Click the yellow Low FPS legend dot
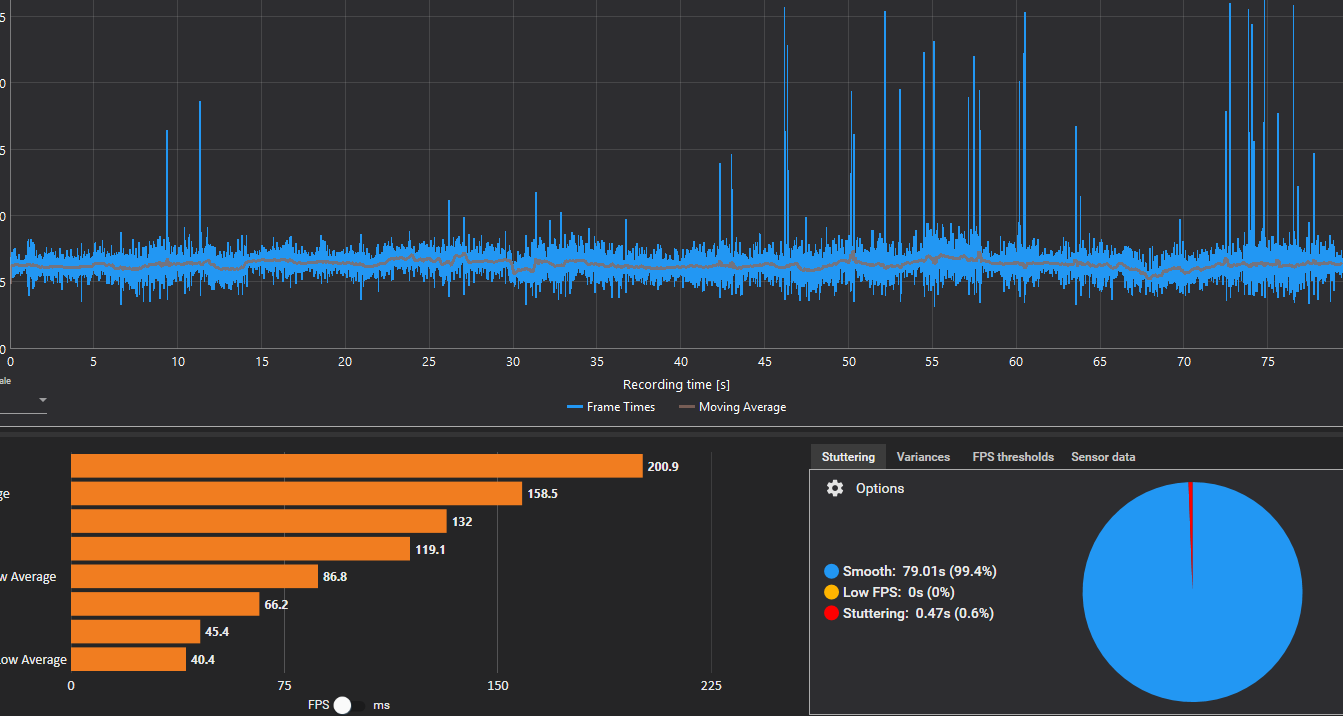This screenshot has width=1343, height=716. [x=831, y=592]
